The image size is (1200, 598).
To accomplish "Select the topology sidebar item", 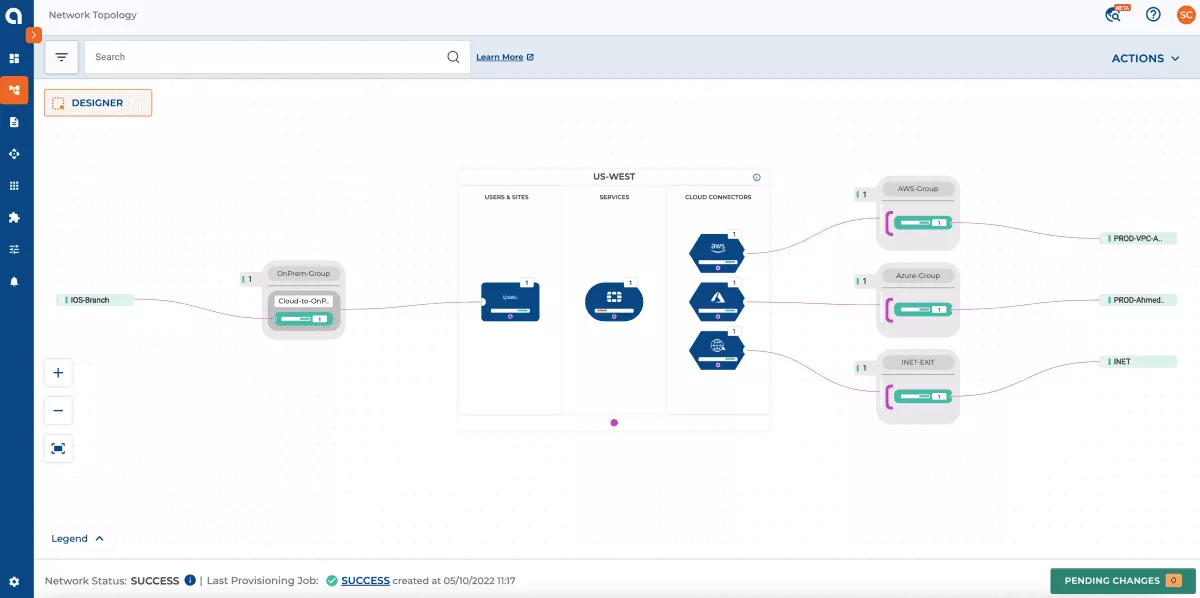I will (14, 90).
